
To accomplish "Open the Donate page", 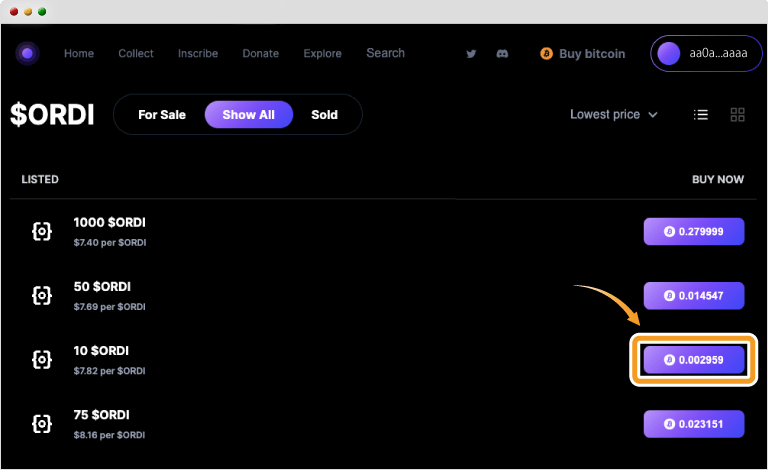I will coord(261,53).
